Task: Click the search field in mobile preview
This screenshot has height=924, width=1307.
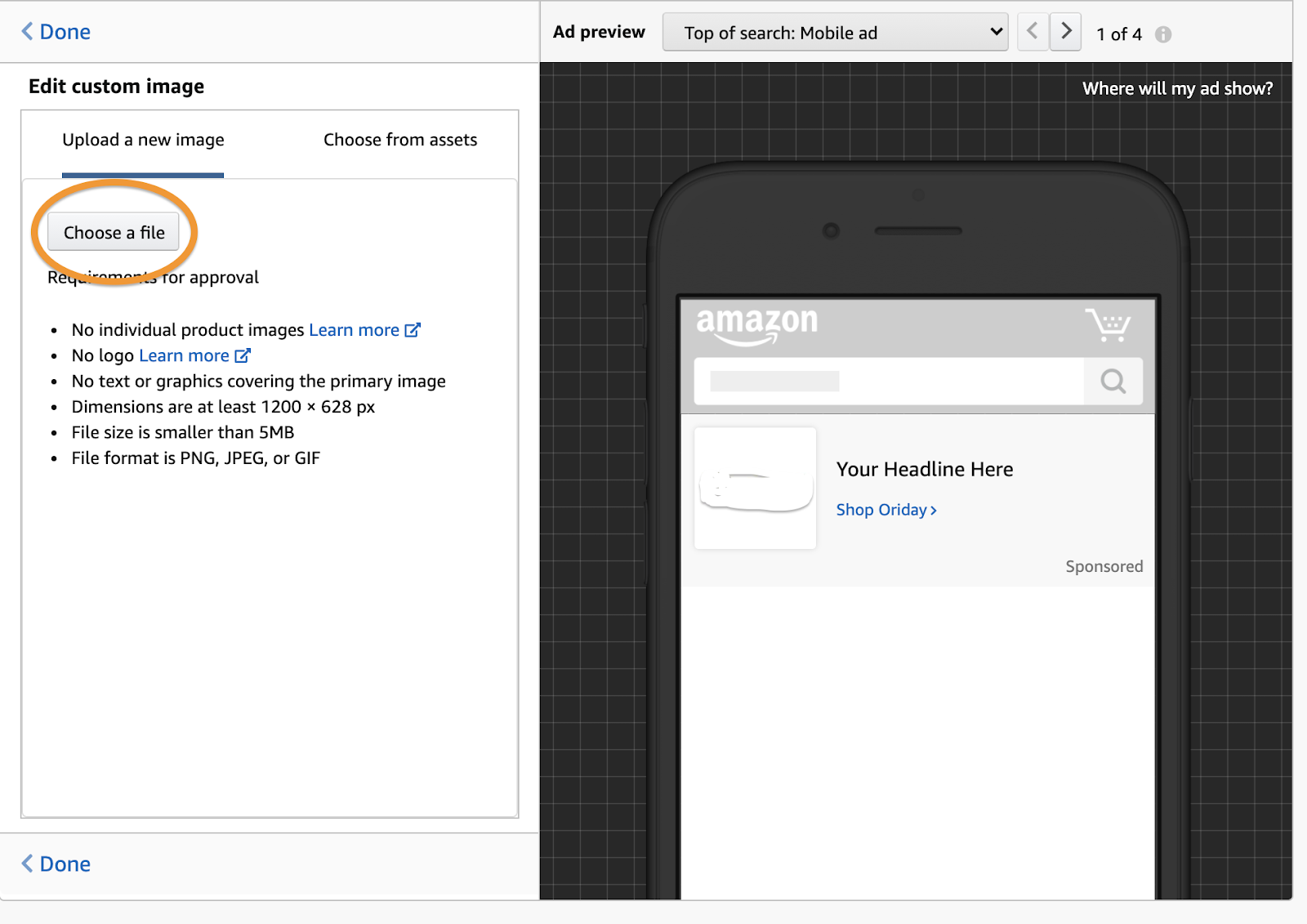Action: click(889, 381)
